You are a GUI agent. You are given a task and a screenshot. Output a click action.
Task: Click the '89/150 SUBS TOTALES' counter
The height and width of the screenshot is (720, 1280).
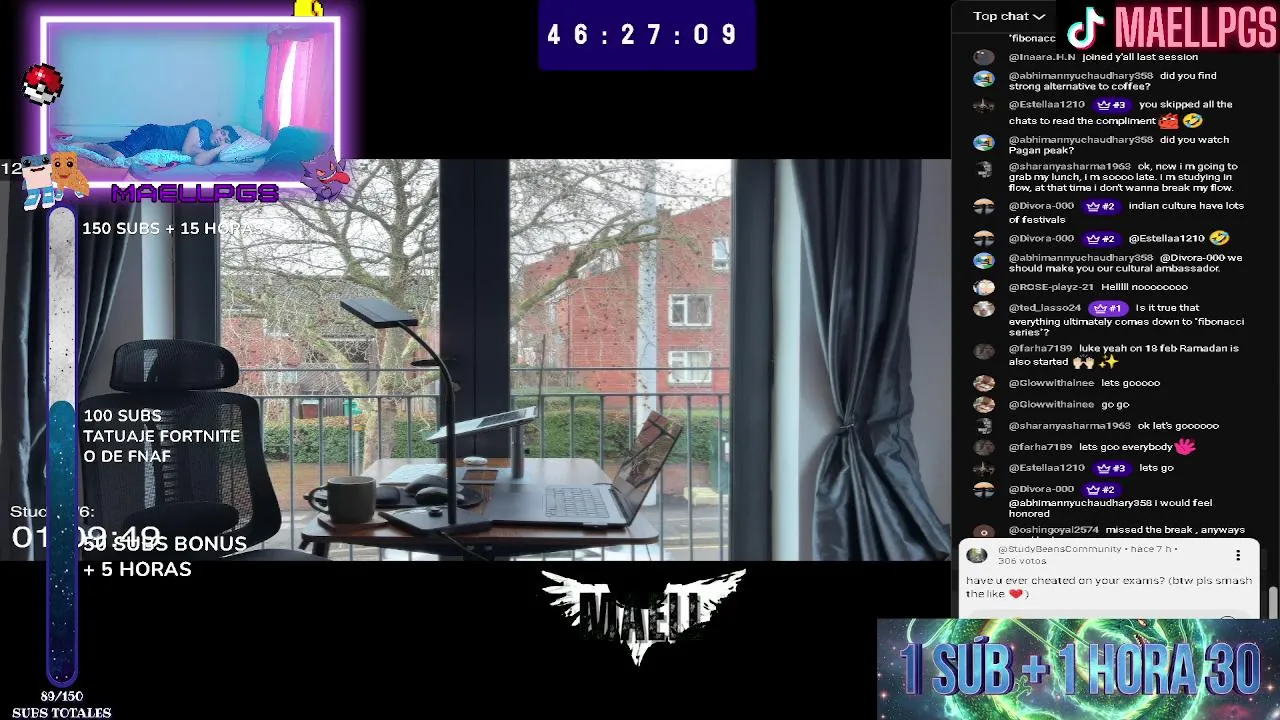tap(62, 704)
